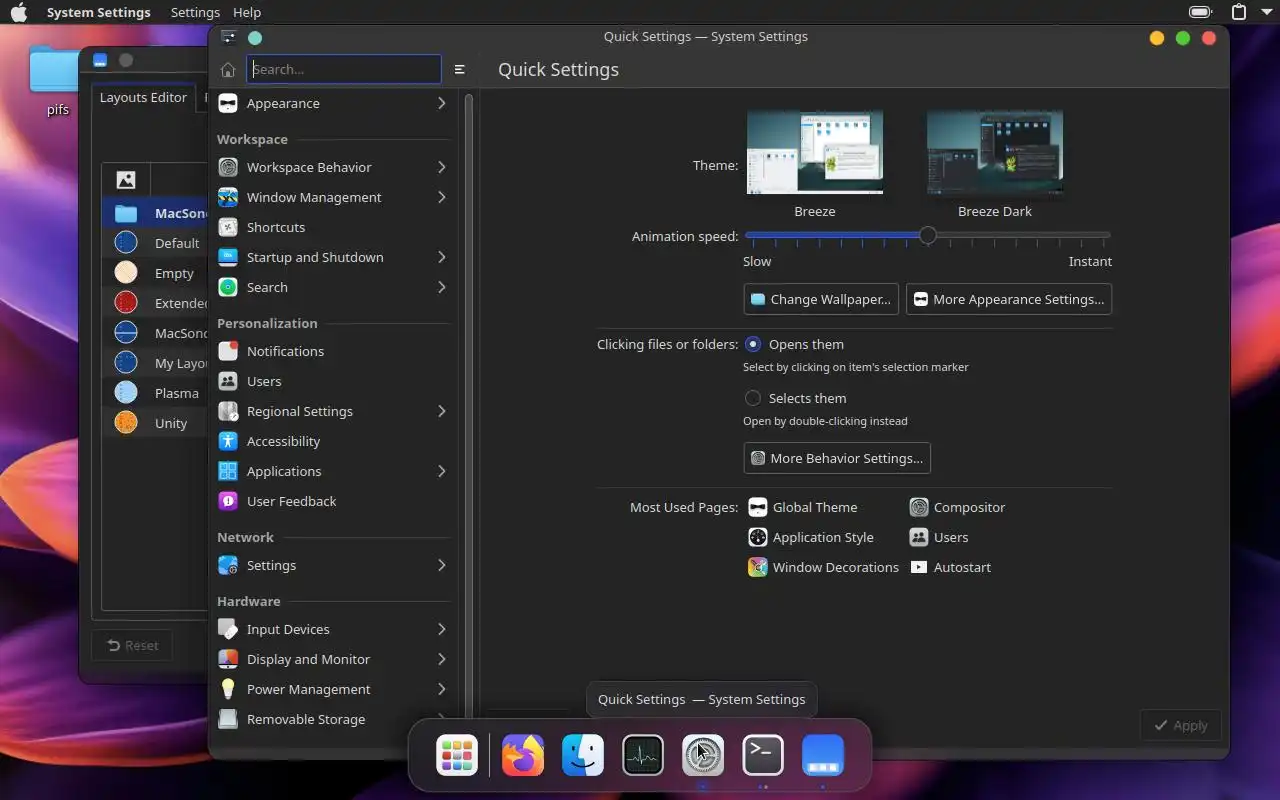Open Application Style from Most Used Pages
The height and width of the screenshot is (800, 1280).
pos(811,537)
